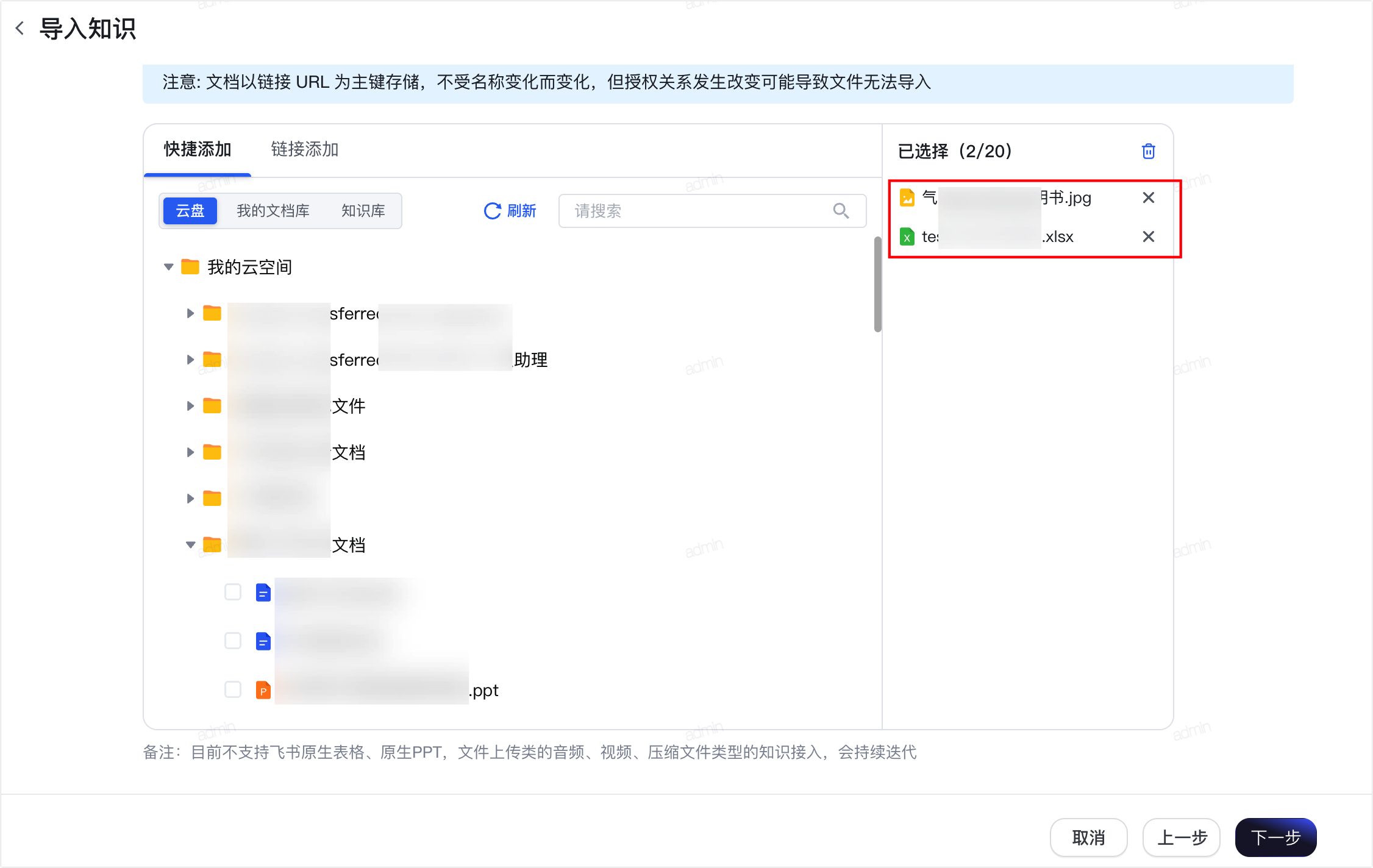Collapse the expanded folder ending with 文档
Viewport: 1373px width, 868px height.
pyautogui.click(x=190, y=545)
